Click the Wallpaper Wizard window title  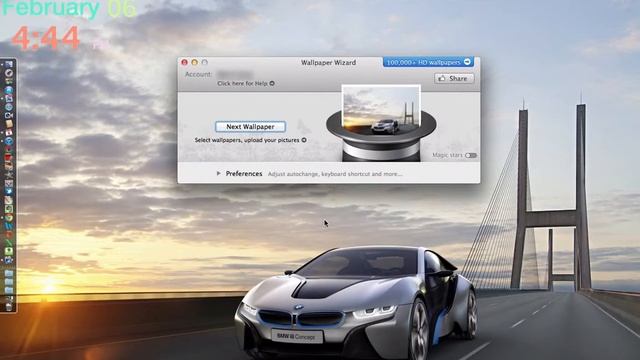click(x=328, y=62)
